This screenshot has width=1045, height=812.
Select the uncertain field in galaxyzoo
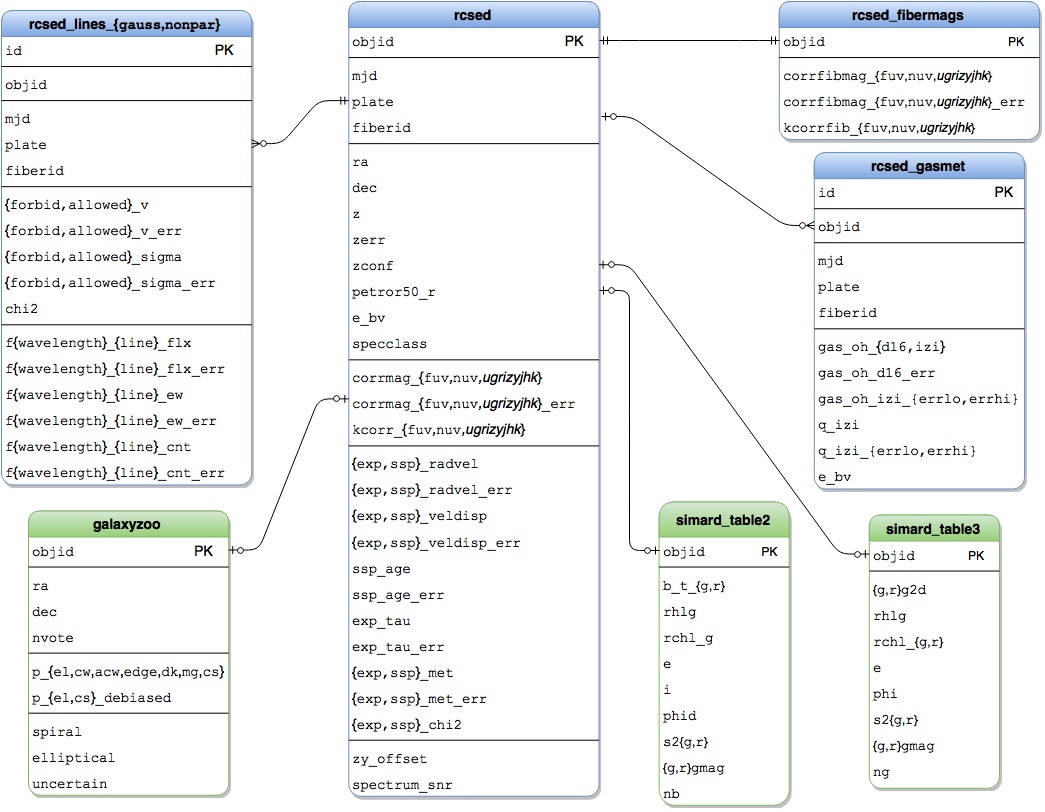tap(69, 784)
